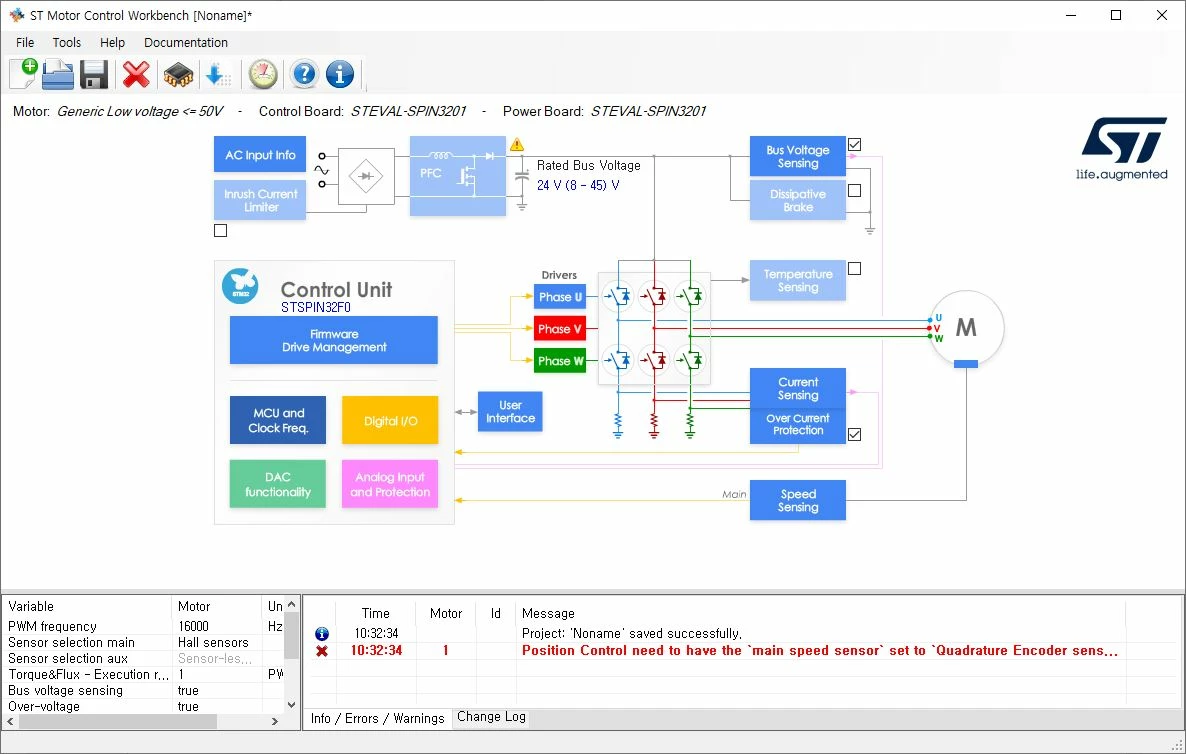Click the scroll right arrow in variable list
Viewport: 1186px width, 754px height.
pos(275,721)
